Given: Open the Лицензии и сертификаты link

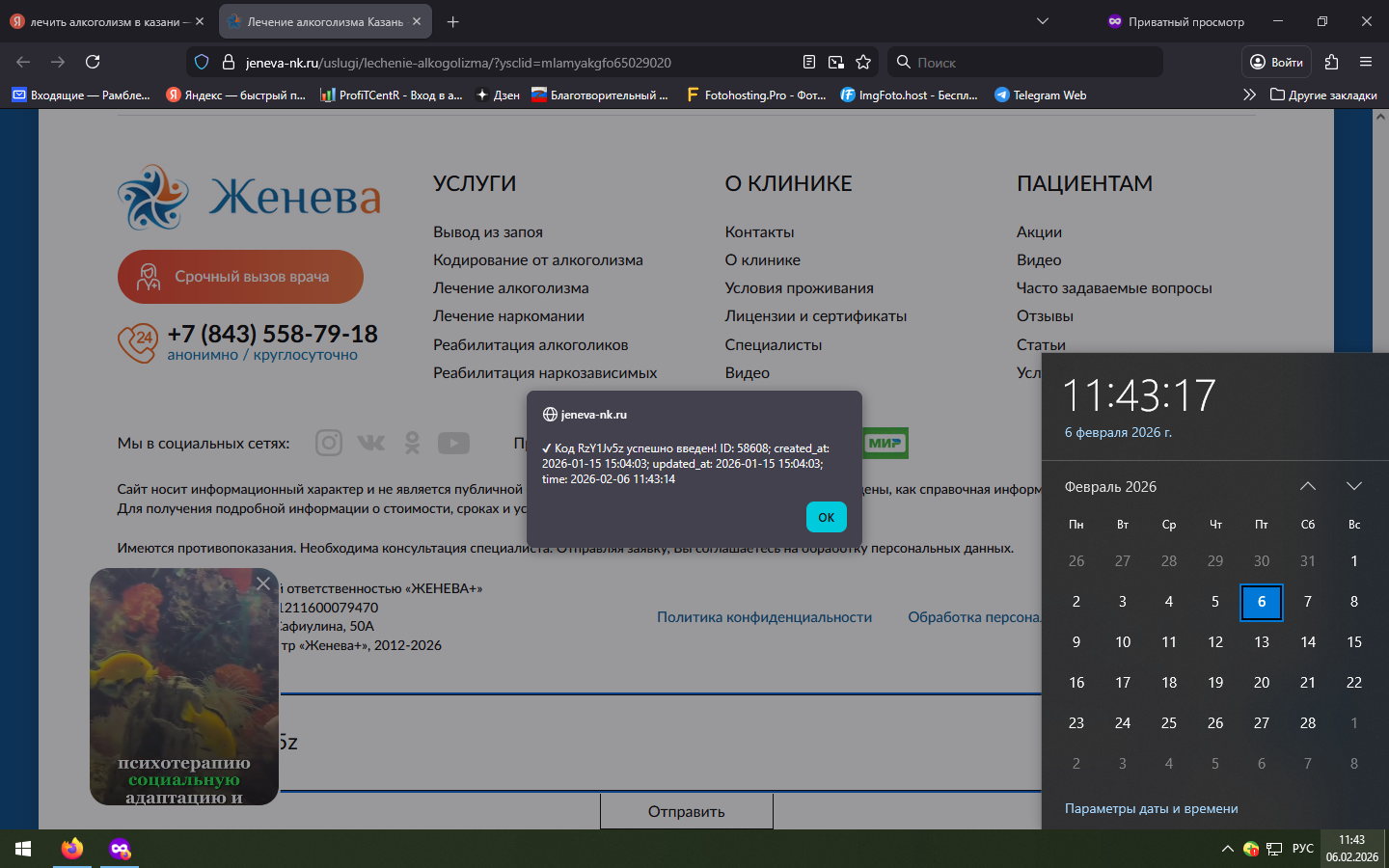Looking at the screenshot, I should click(x=815, y=316).
